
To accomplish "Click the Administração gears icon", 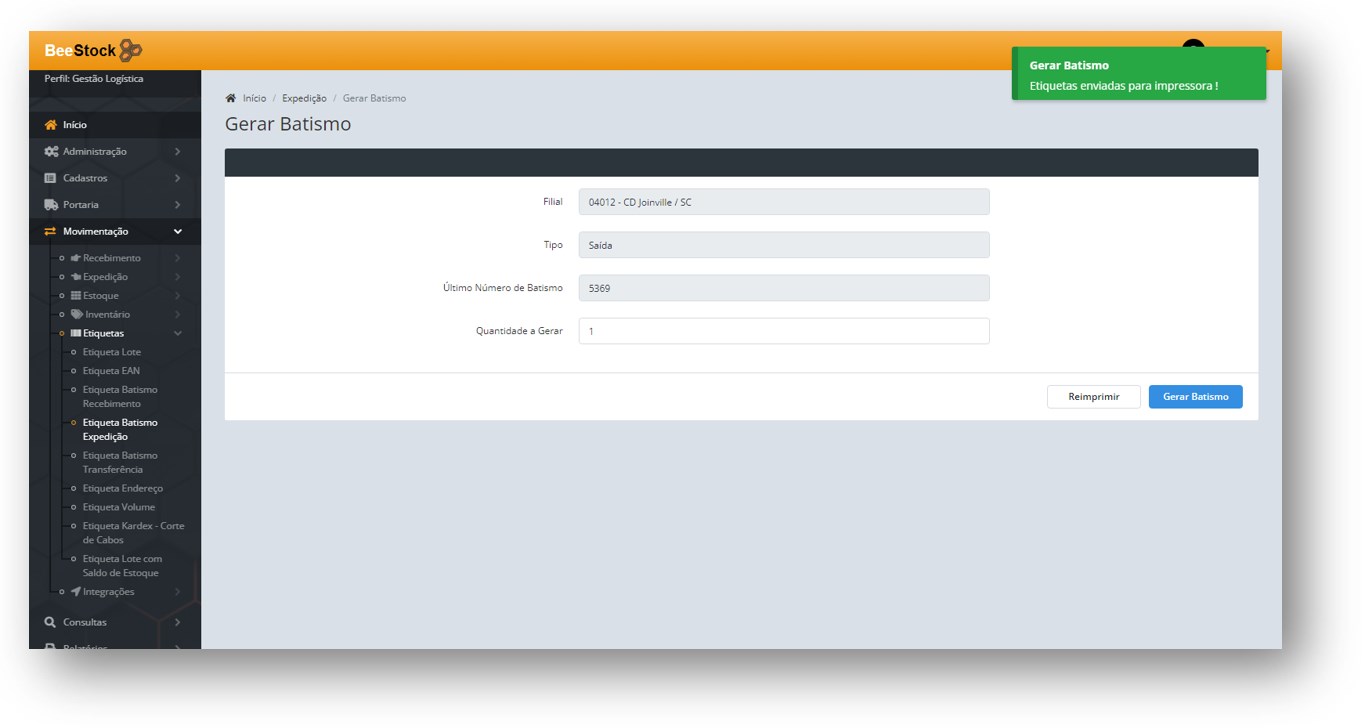I will (x=51, y=152).
